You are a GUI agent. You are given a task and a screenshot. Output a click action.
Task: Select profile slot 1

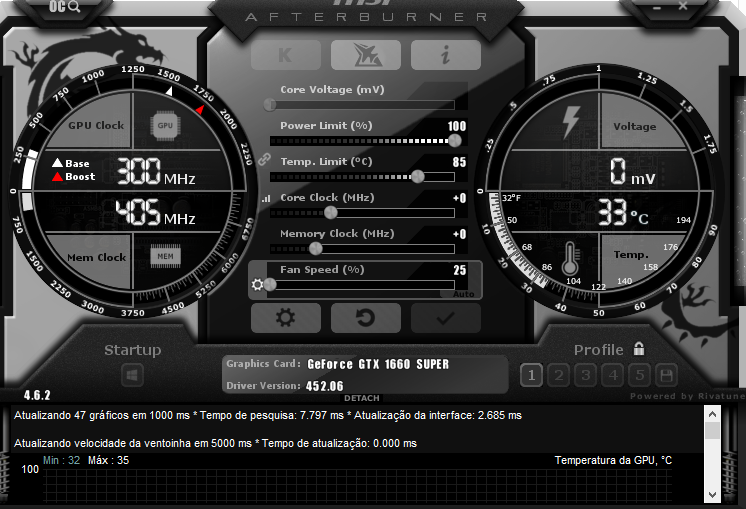531,375
